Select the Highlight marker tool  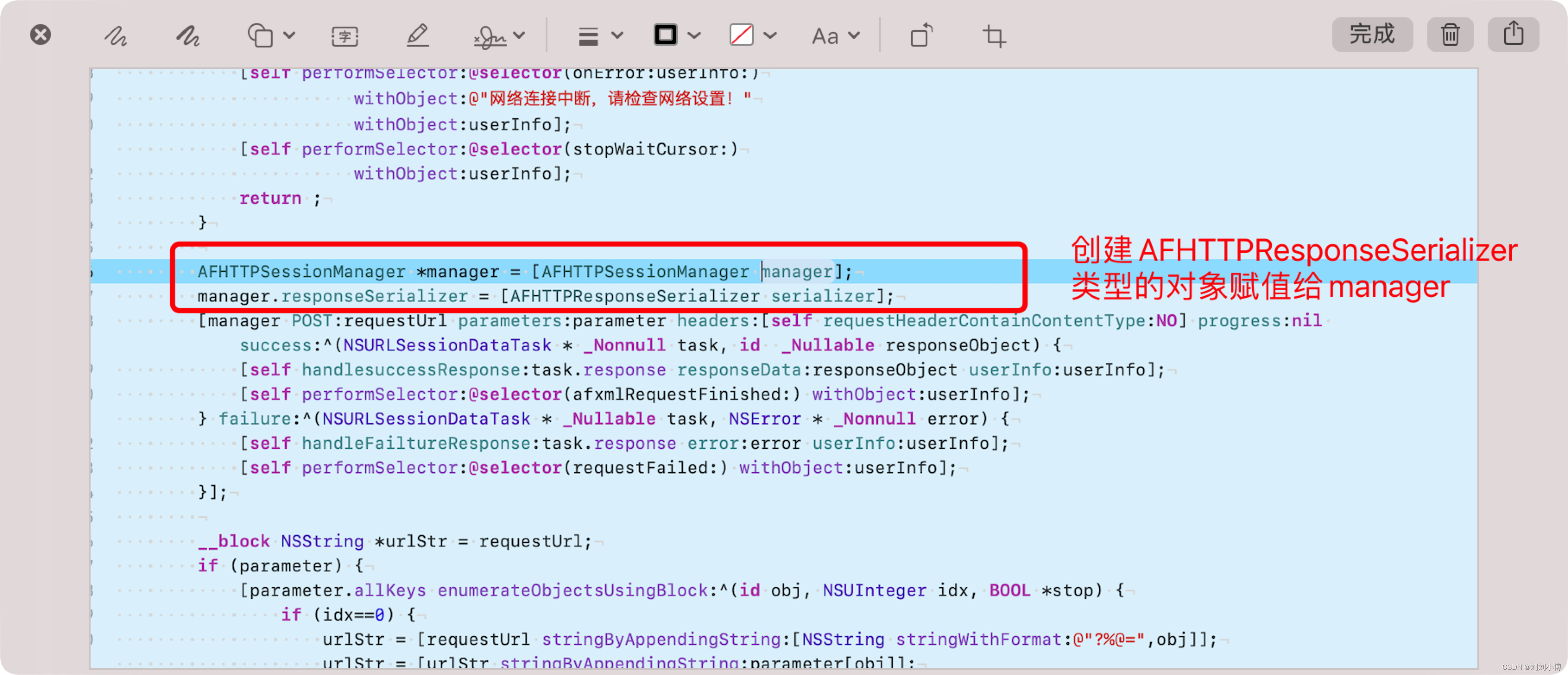click(x=417, y=35)
